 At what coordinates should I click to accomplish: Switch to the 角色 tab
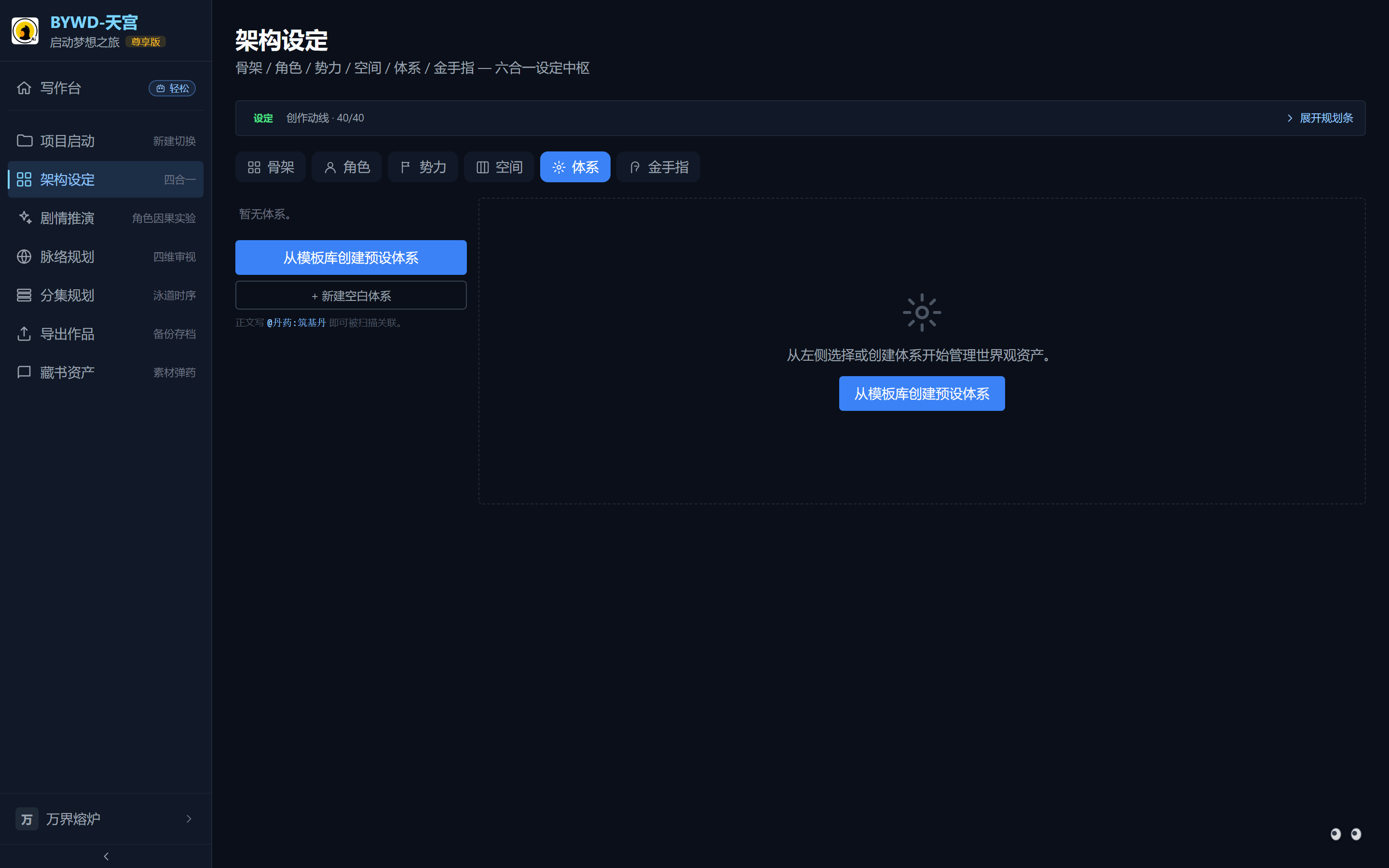point(347,167)
